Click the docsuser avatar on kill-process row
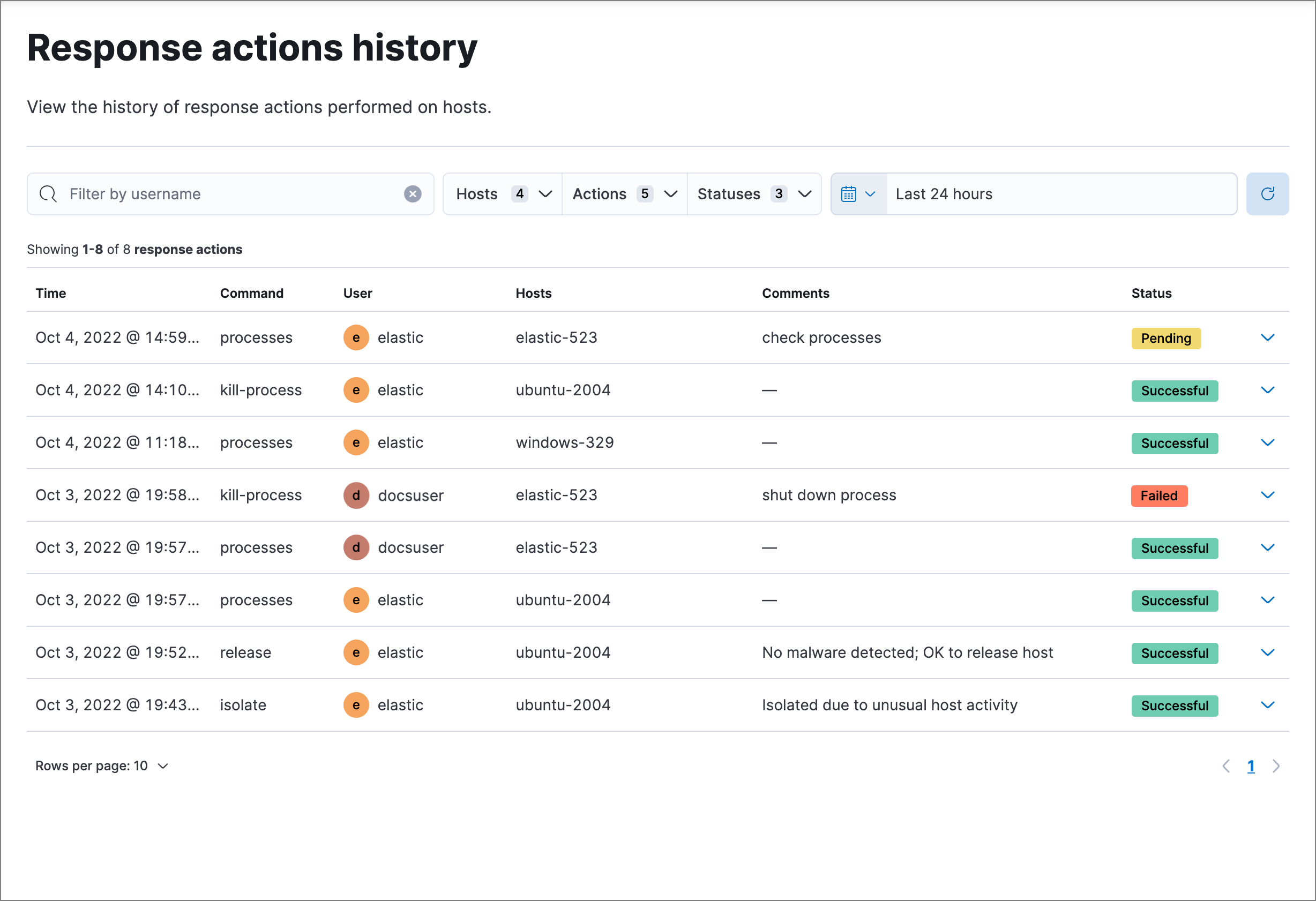Viewport: 1316px width, 901px height. click(356, 495)
